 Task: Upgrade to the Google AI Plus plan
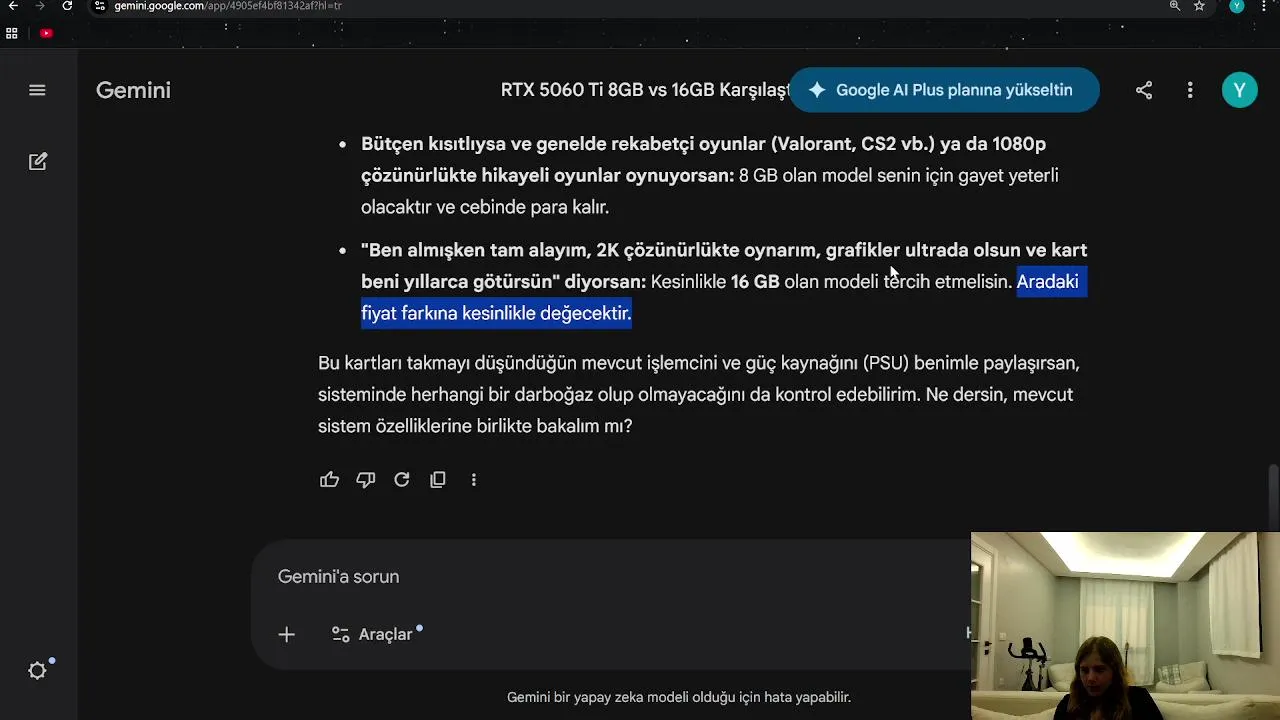(944, 90)
